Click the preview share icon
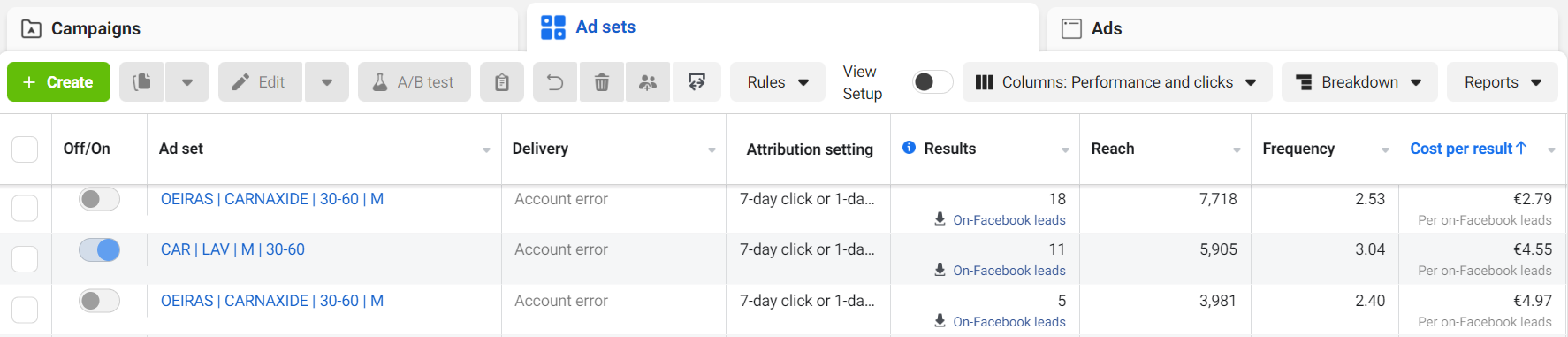Screen dimensions: 1568x337 (x=696, y=82)
